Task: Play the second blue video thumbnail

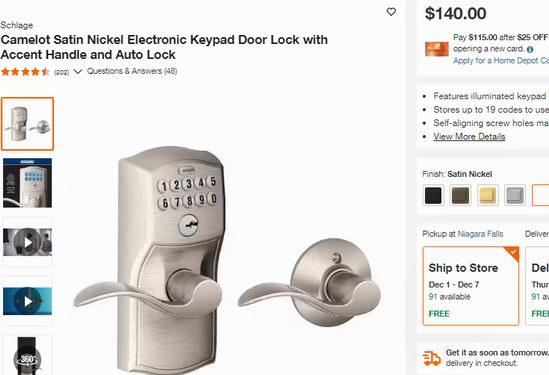Action: [x=27, y=301]
